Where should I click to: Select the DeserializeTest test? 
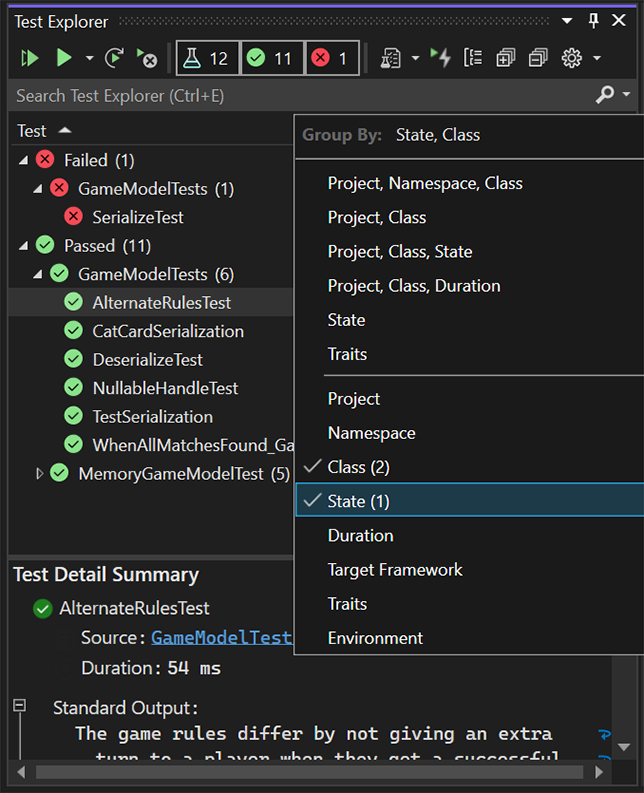(147, 360)
